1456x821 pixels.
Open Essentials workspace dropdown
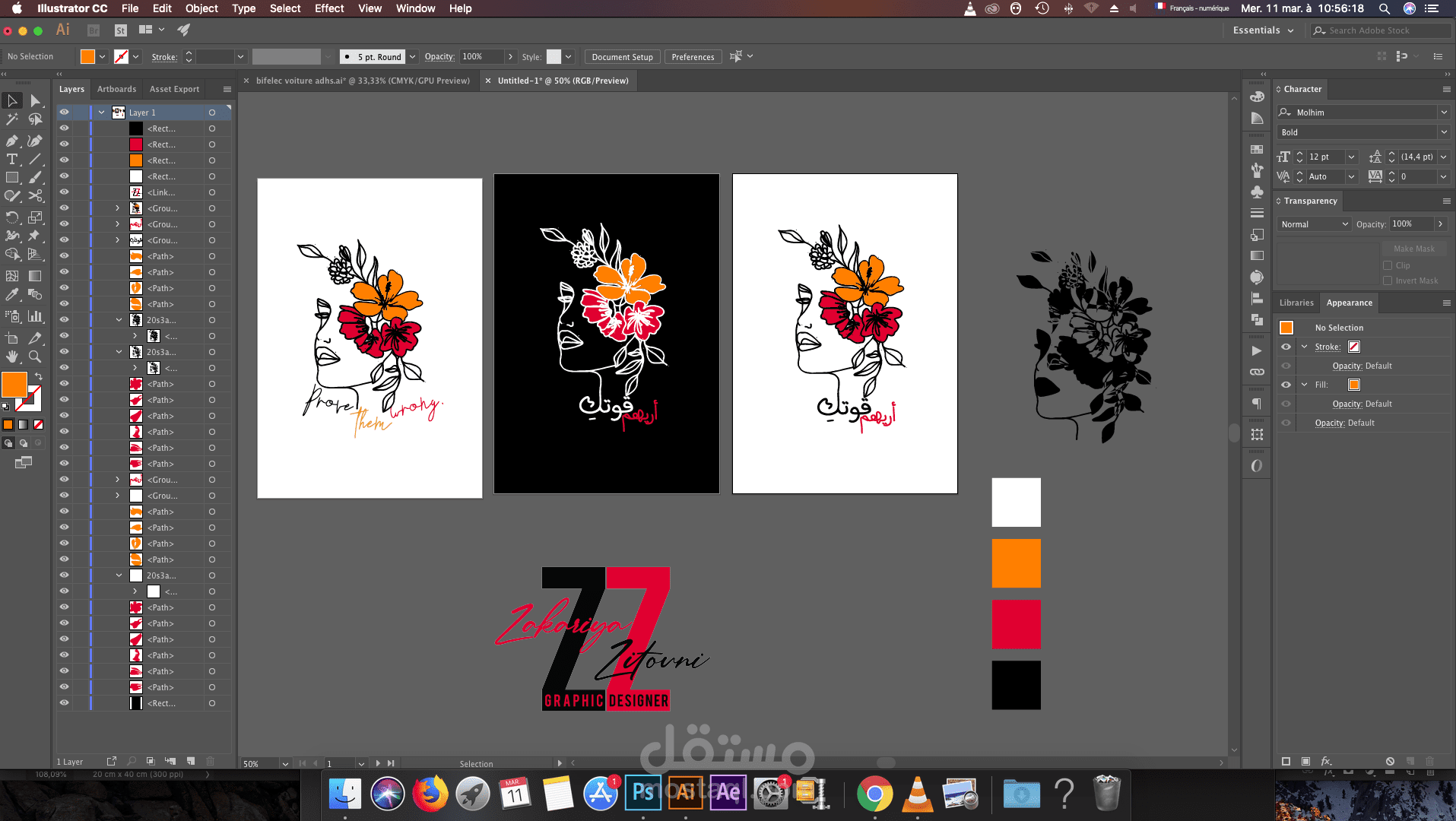(x=1263, y=30)
